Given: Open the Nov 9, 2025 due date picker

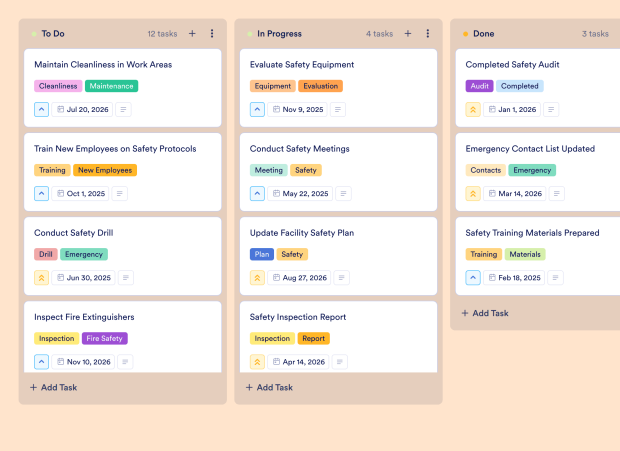Looking at the screenshot, I should [298, 109].
